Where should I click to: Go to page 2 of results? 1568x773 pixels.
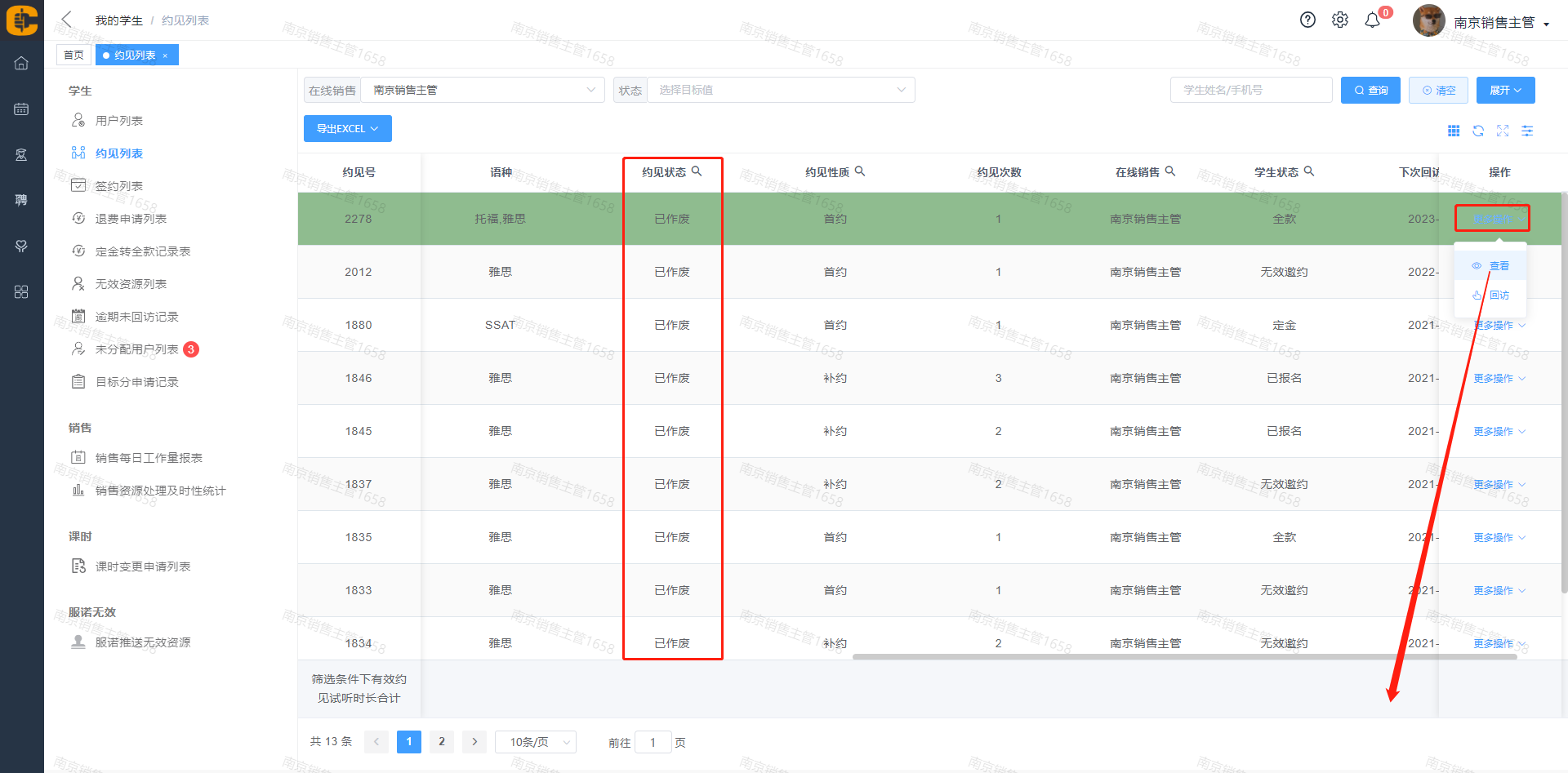pyautogui.click(x=442, y=741)
